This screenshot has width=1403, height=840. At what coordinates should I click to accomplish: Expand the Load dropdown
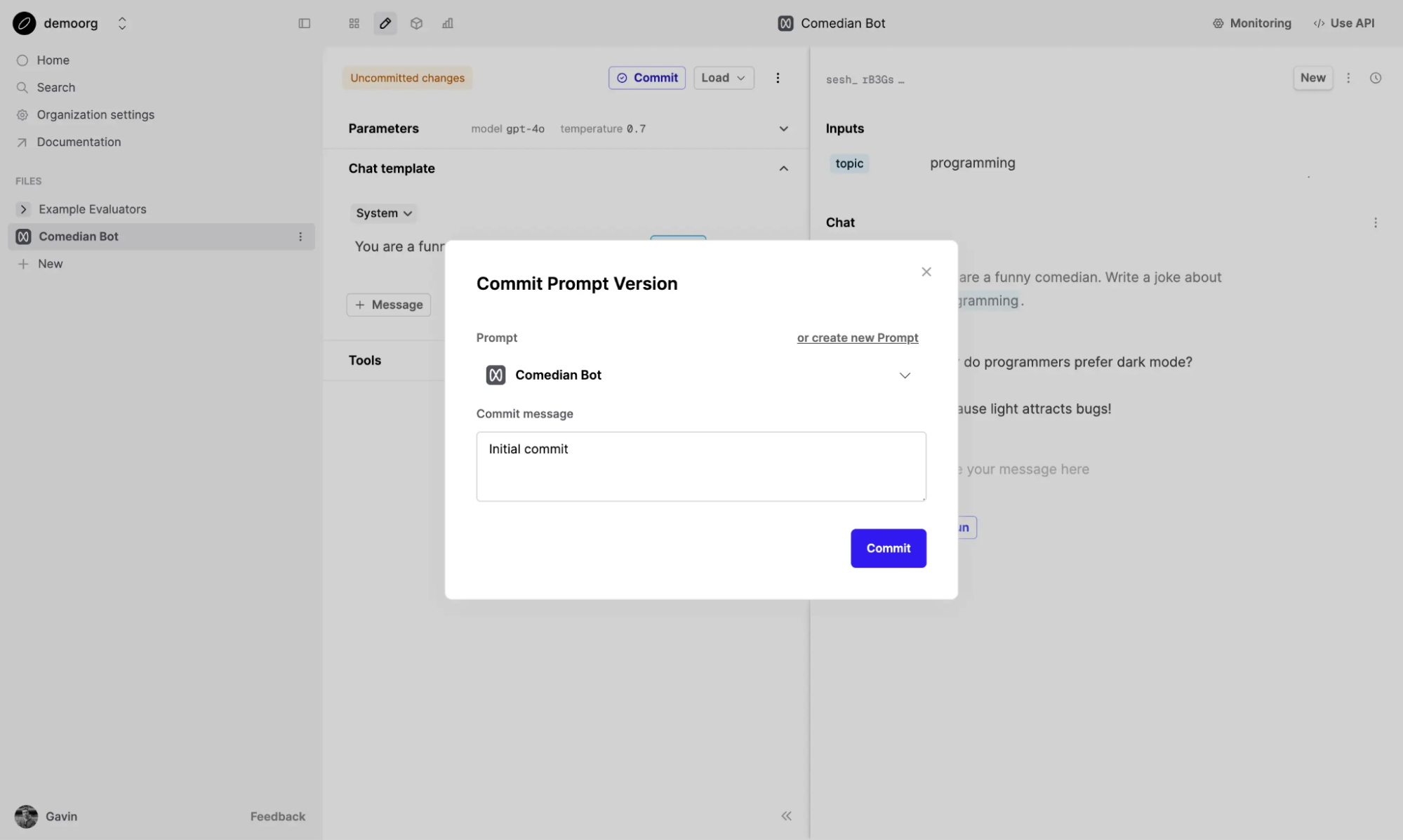point(723,77)
